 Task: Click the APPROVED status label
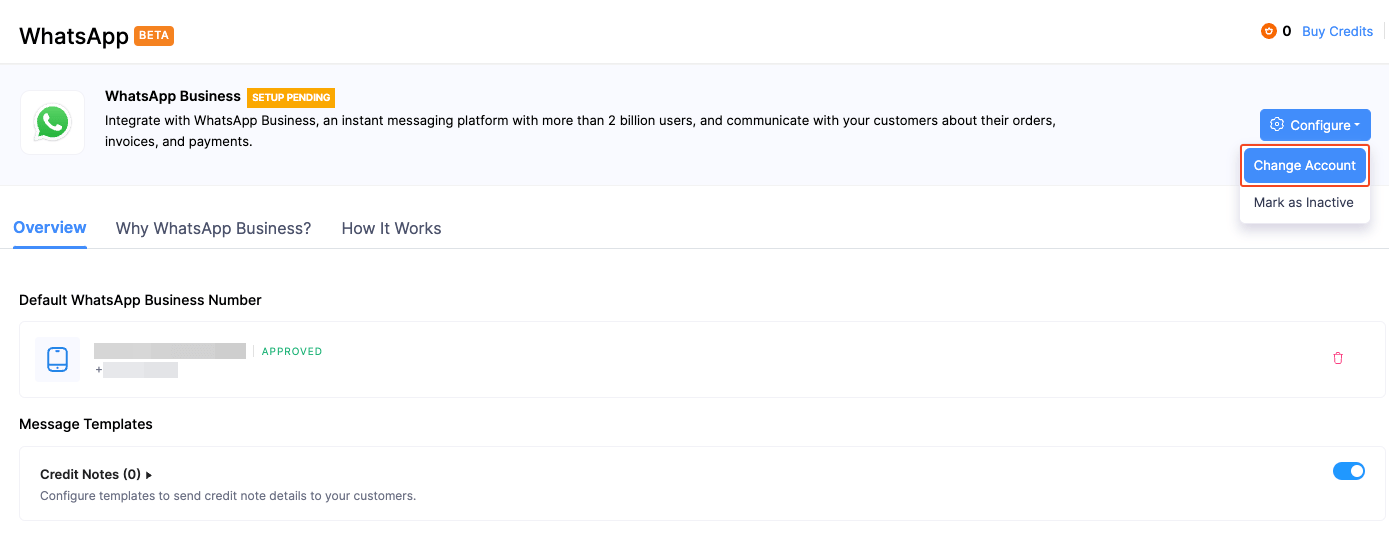pos(292,352)
